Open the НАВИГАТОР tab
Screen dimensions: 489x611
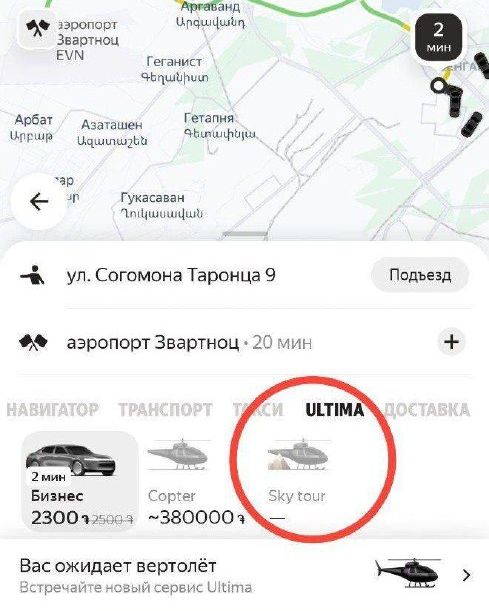coord(52,410)
